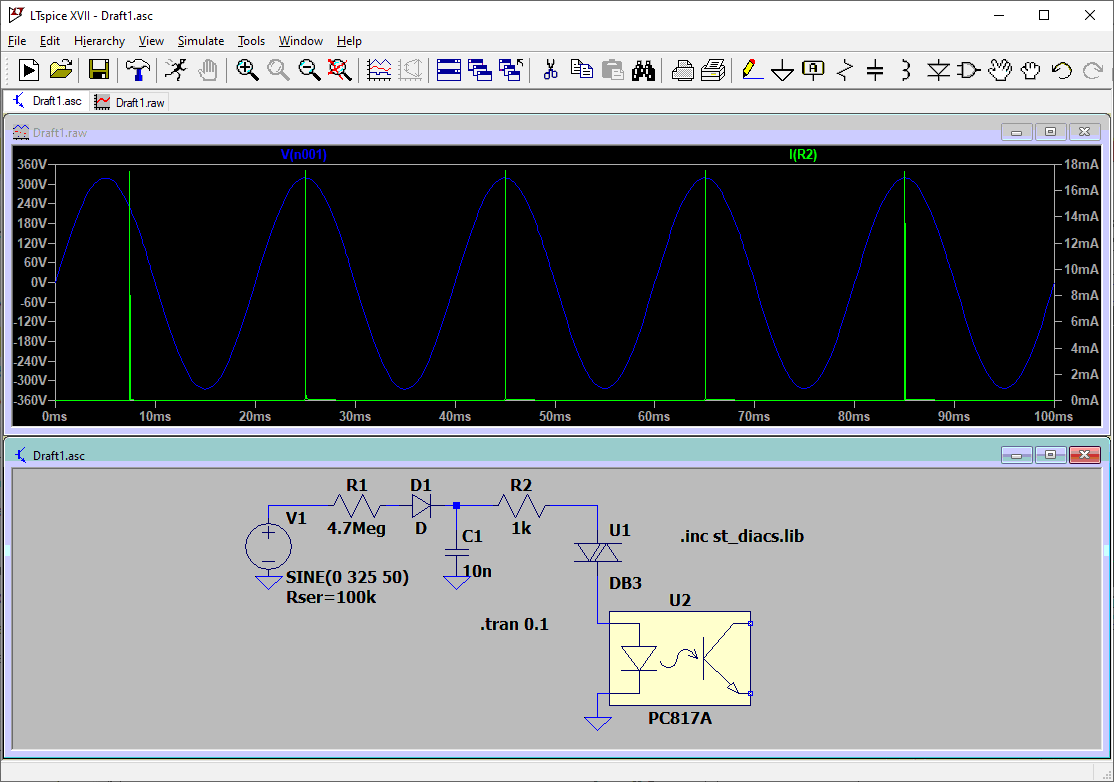The image size is (1114, 782).
Task: Click the New Schematic toolbar icon
Action: point(28,70)
